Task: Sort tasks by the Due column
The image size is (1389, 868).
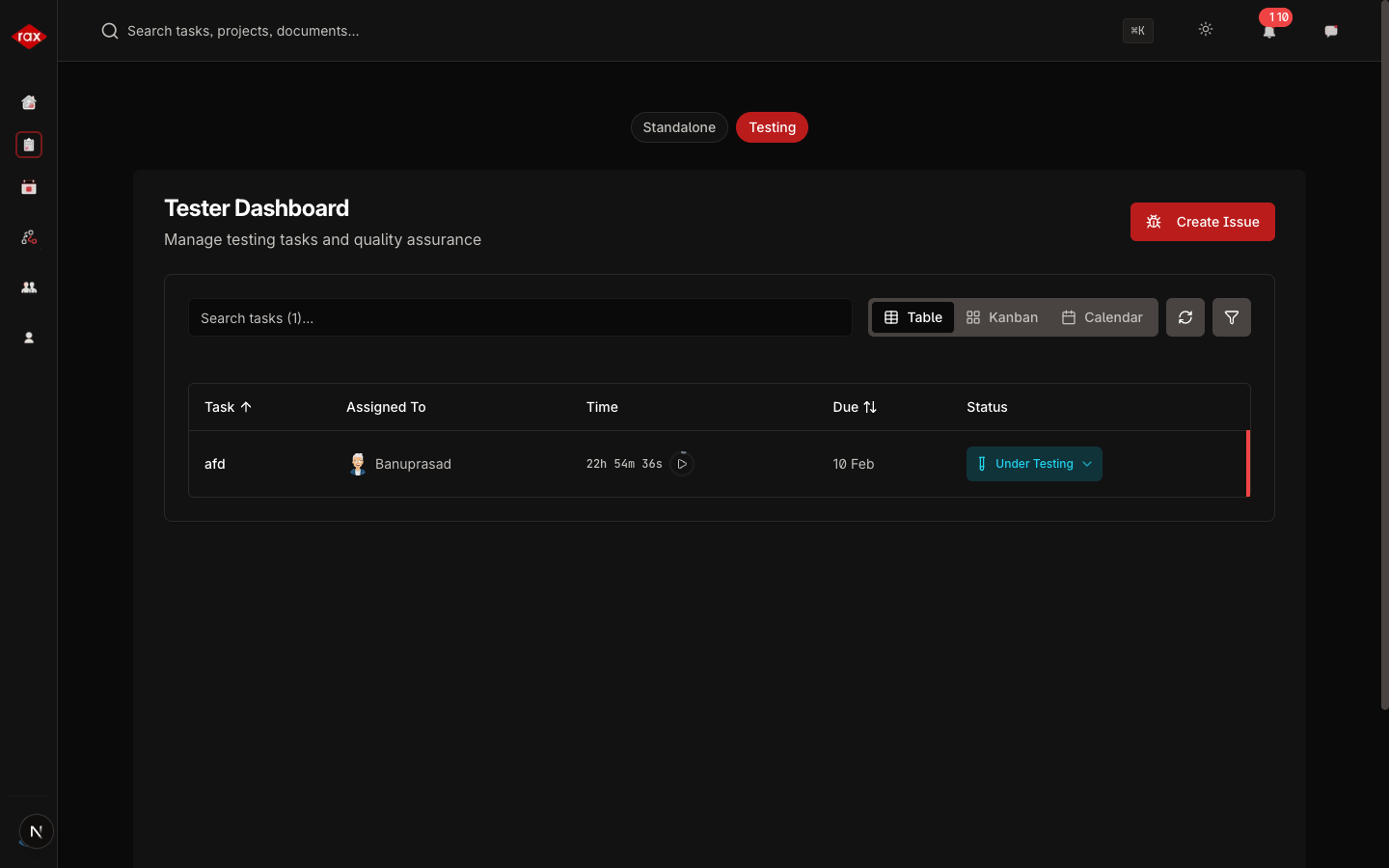Action: click(855, 407)
